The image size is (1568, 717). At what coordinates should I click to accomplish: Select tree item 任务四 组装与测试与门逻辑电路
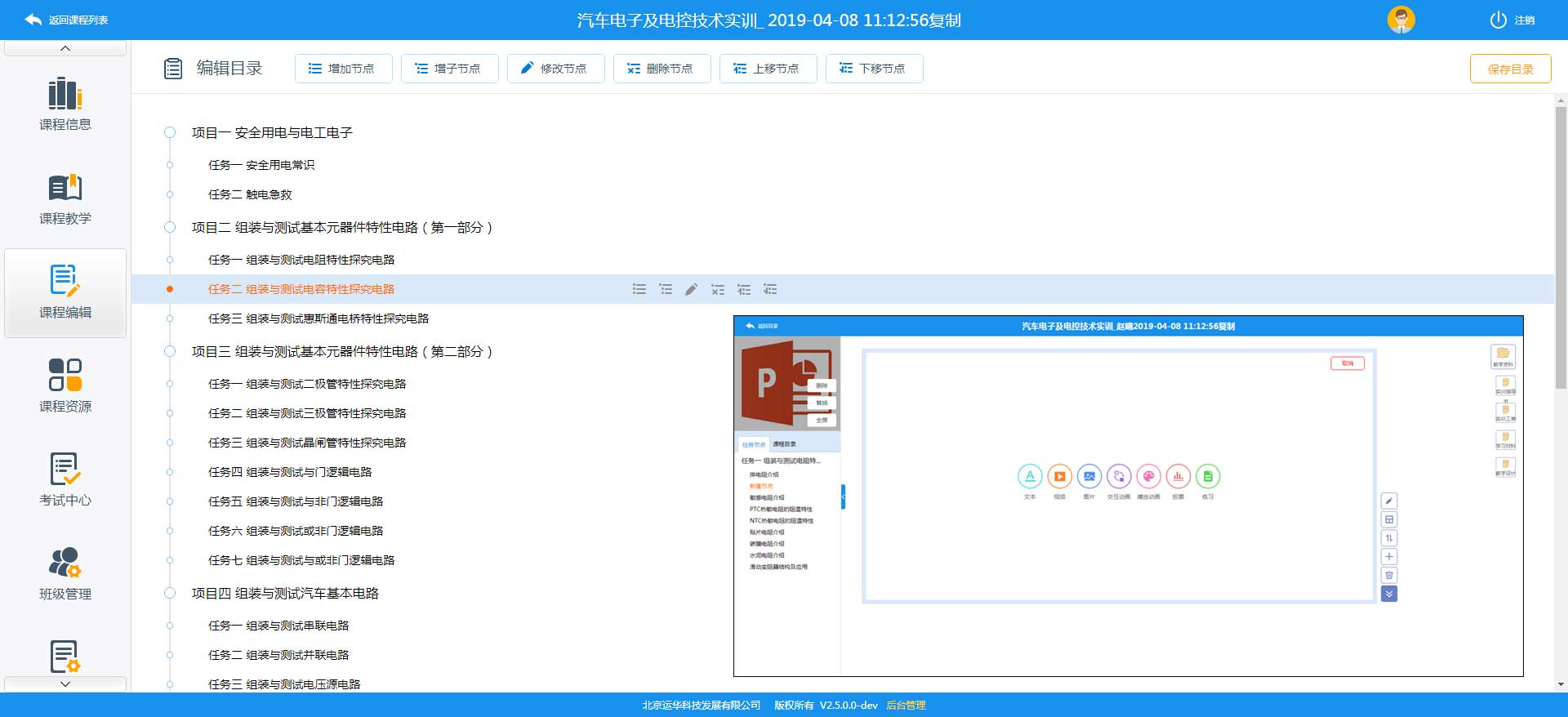[x=290, y=472]
